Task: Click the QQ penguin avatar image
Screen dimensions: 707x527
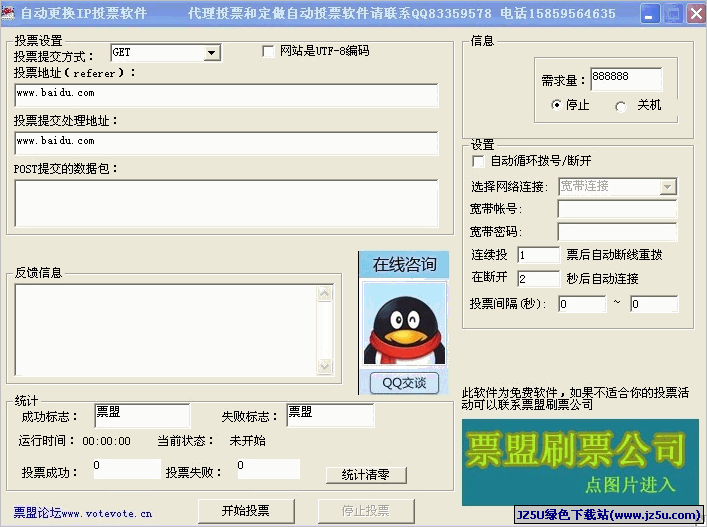Action: click(x=404, y=324)
